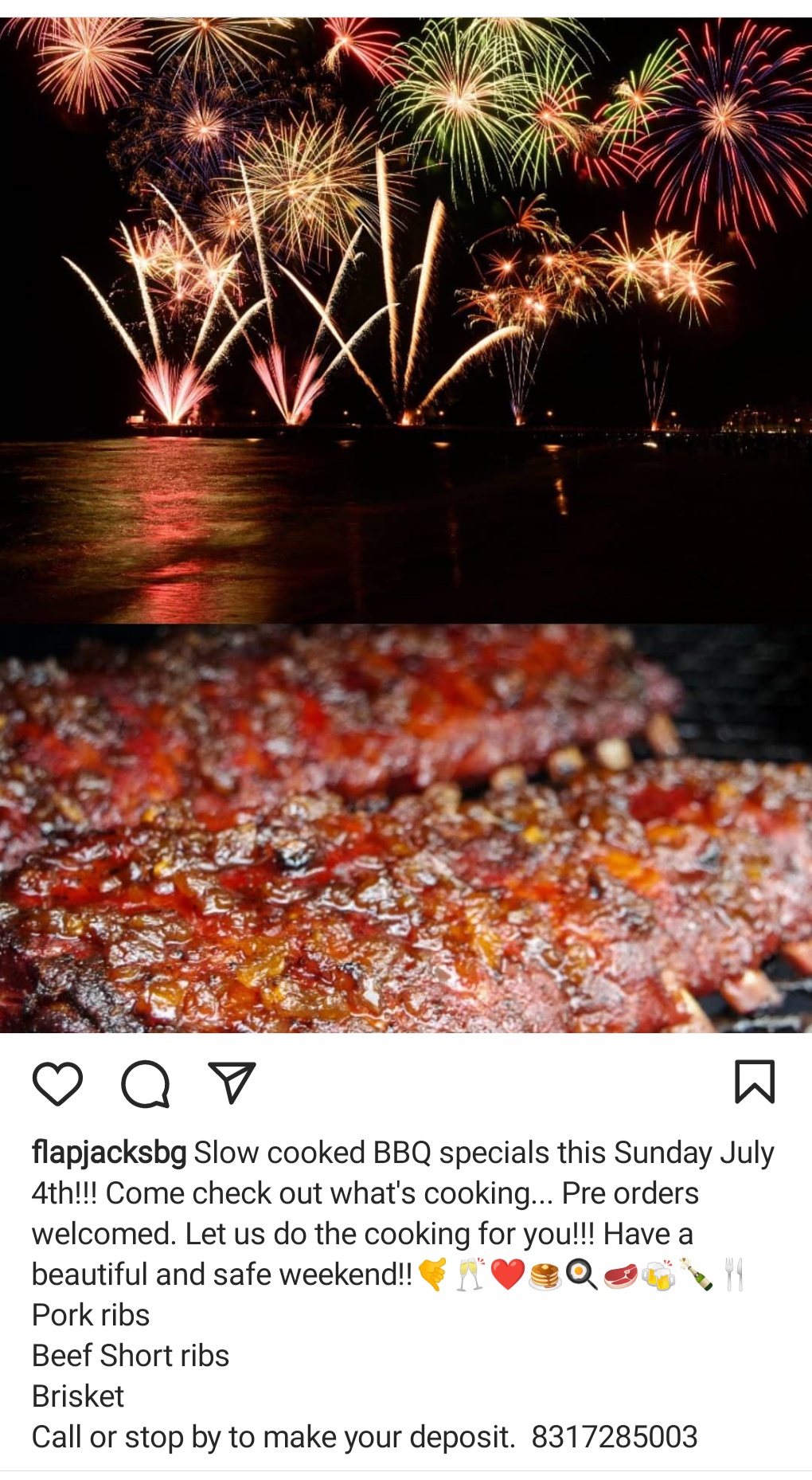
Task: Save post with the bookmark icon
Action: [755, 1082]
